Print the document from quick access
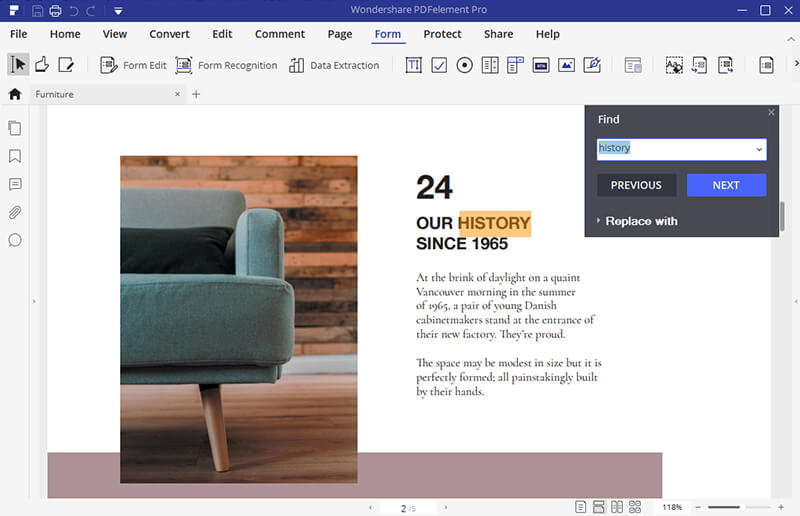 click(55, 10)
